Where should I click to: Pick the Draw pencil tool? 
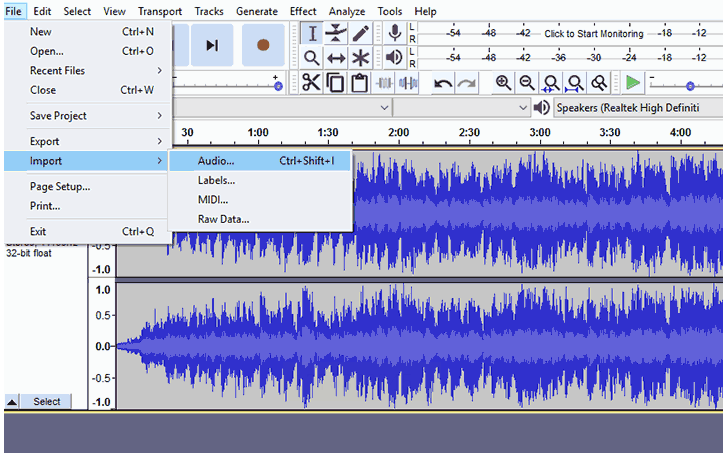pos(361,34)
